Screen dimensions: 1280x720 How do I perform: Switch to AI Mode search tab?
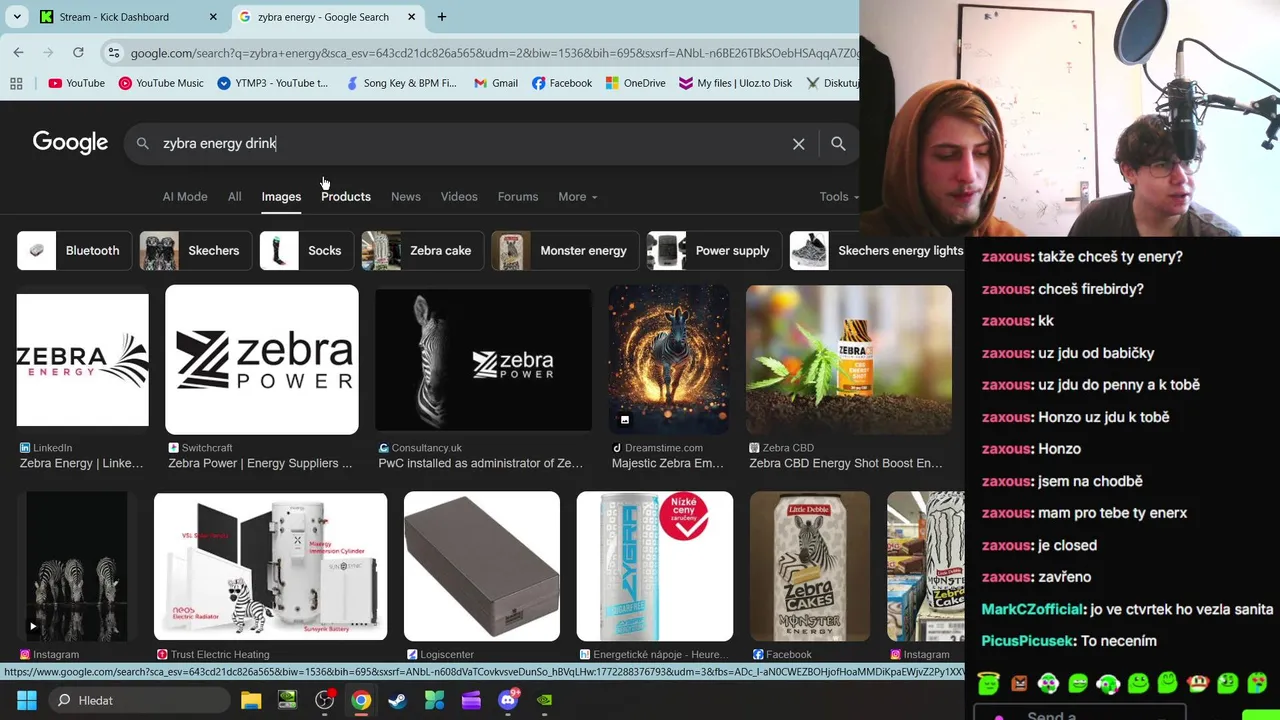pos(185,197)
